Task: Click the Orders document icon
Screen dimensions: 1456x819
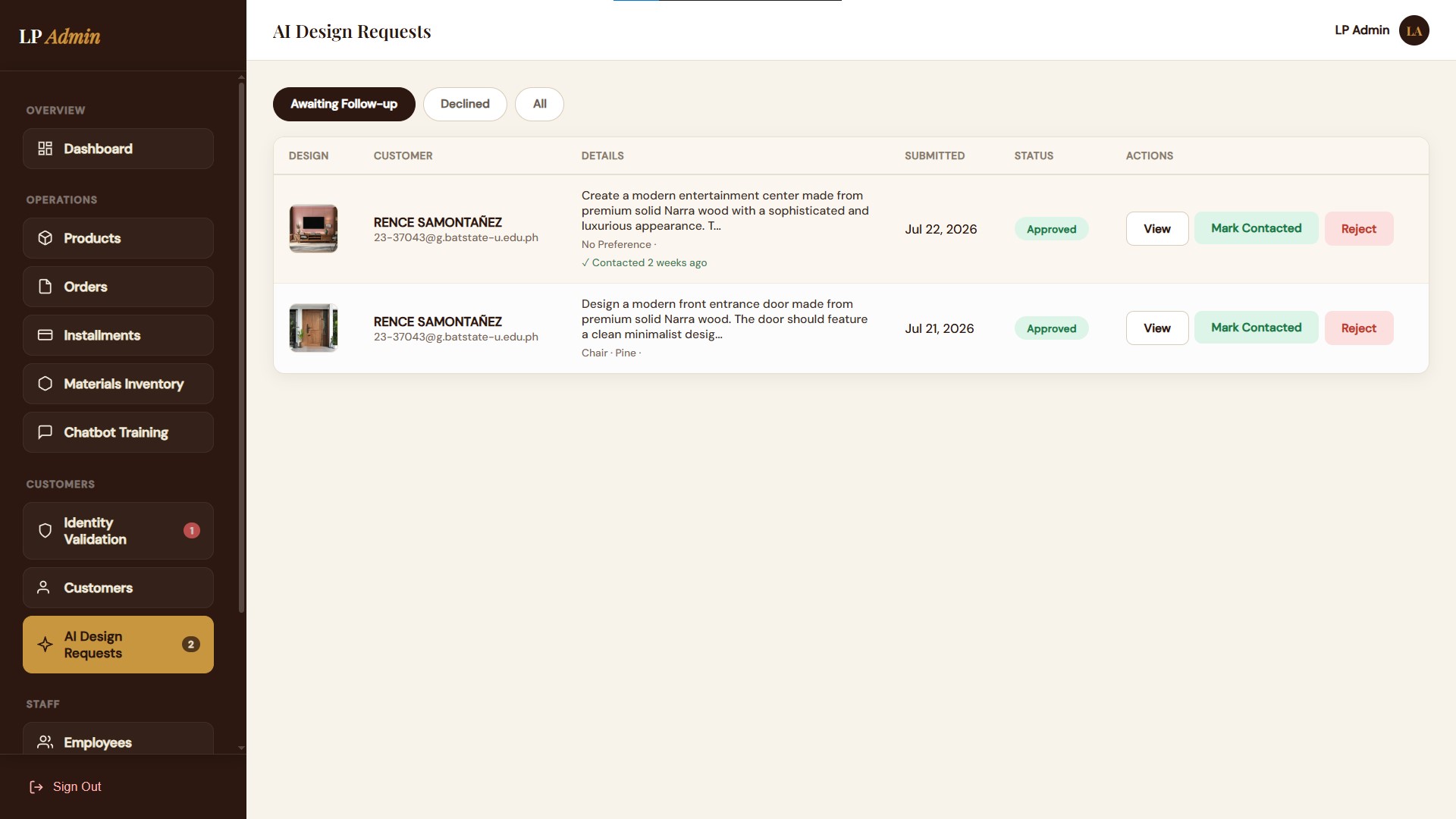Action: point(45,287)
